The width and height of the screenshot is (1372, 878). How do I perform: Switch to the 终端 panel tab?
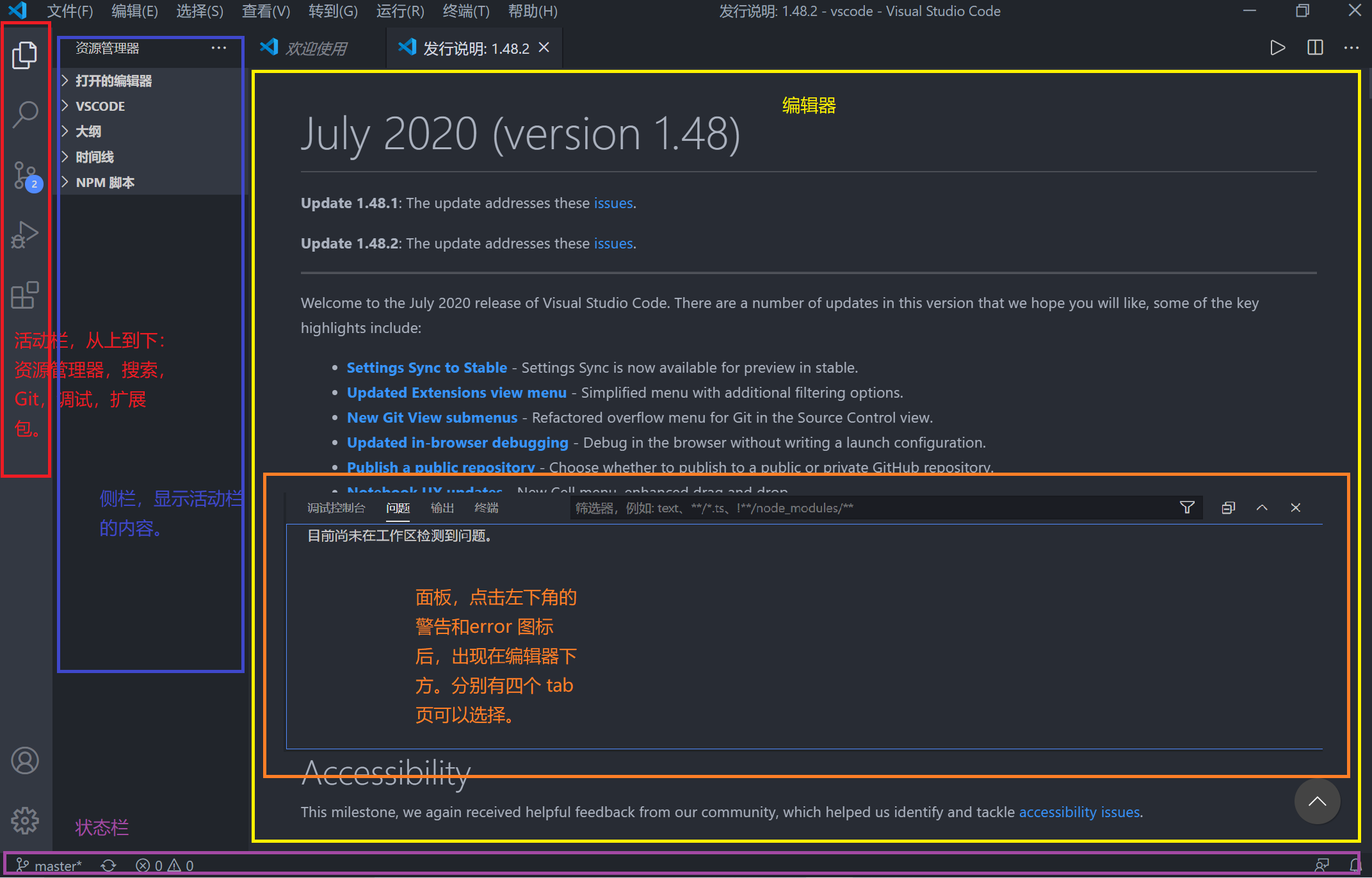pyautogui.click(x=487, y=508)
